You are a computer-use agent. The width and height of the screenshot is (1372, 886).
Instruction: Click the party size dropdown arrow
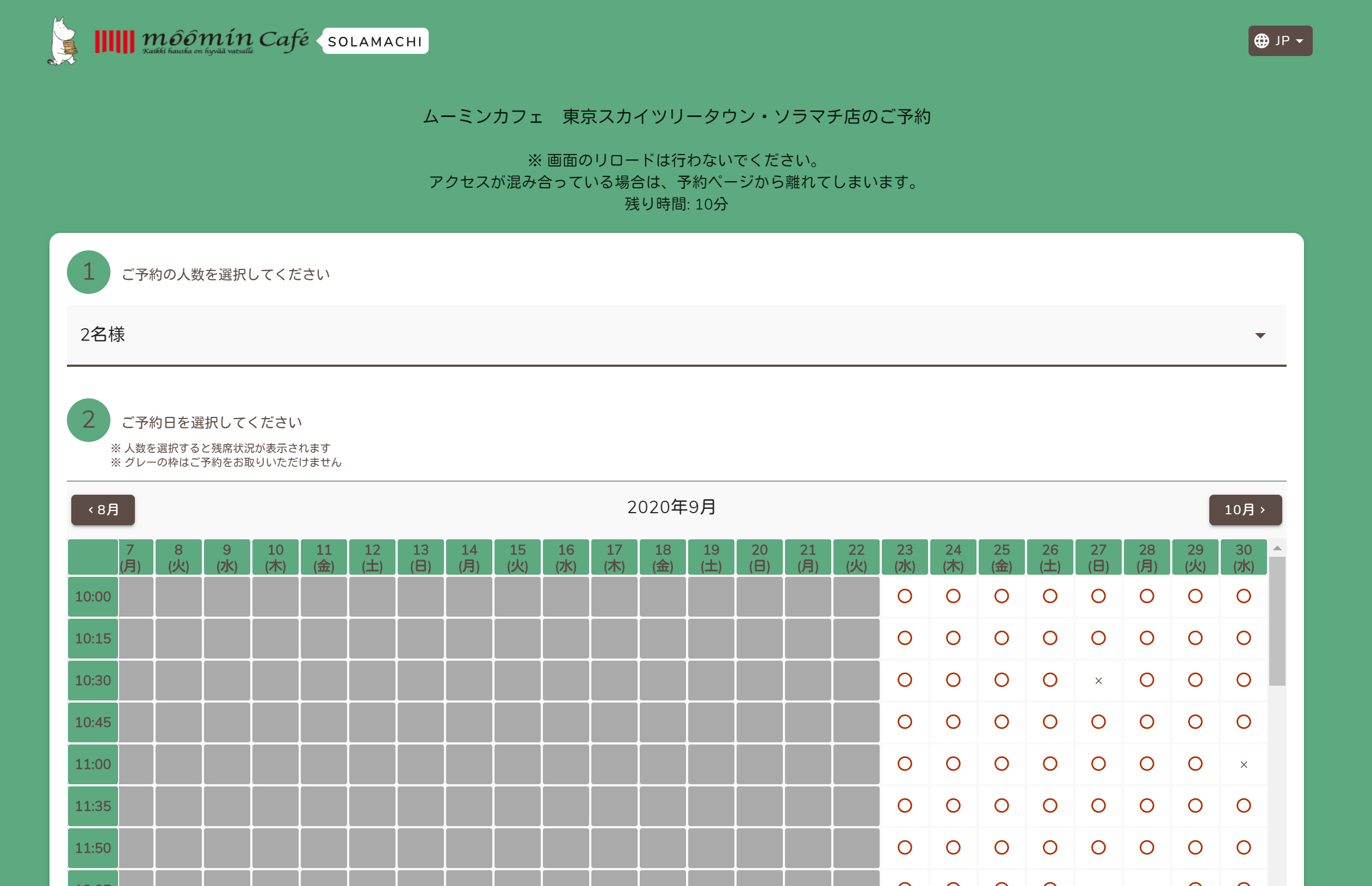[x=1260, y=335]
